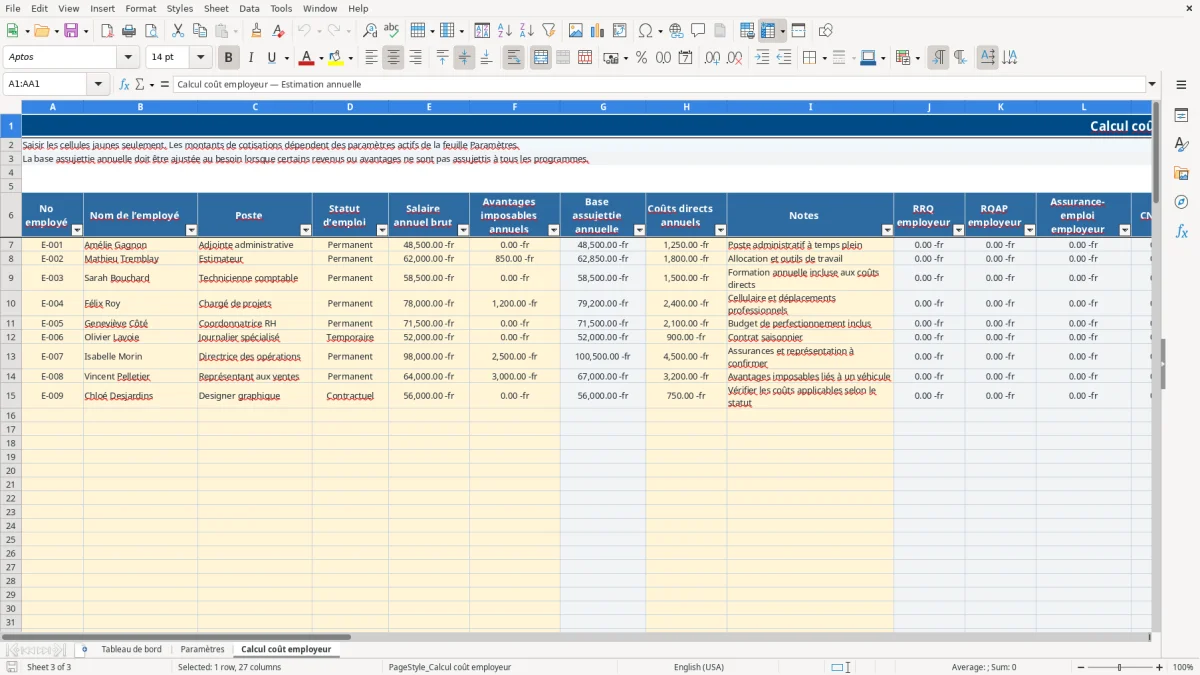This screenshot has width=1200, height=675.
Task: Open the Name Box dropdown arrow
Action: (98, 84)
